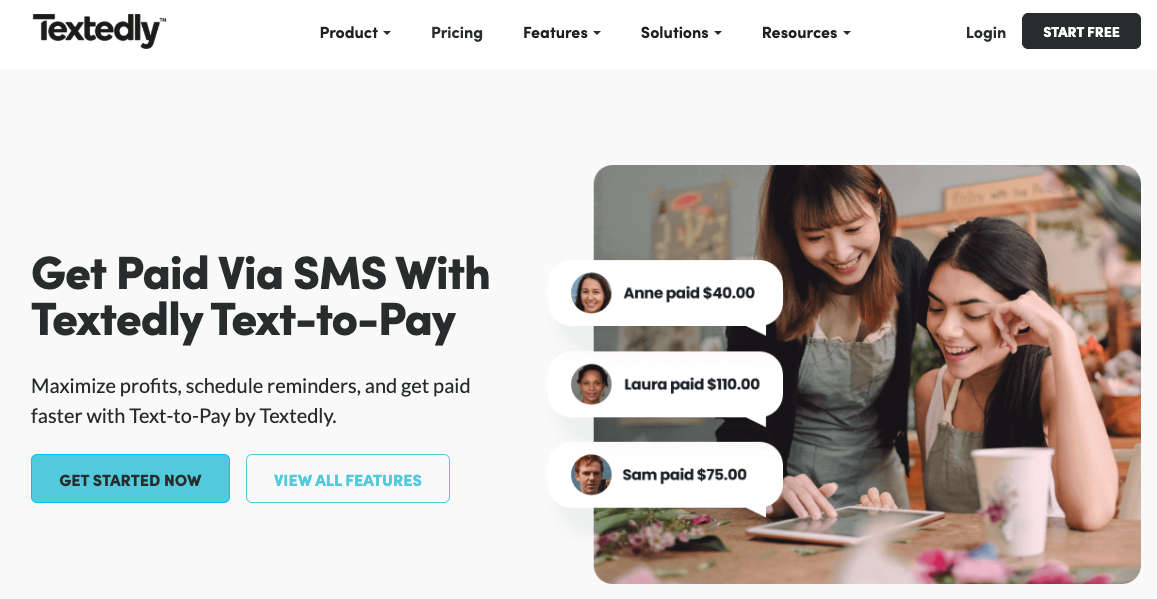1157x599 pixels.
Task: Click the tablet in the hero image
Action: pyautogui.click(x=845, y=524)
